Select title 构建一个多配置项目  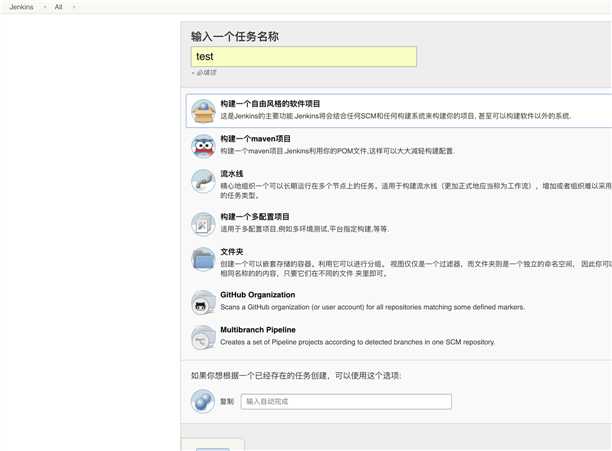255,217
